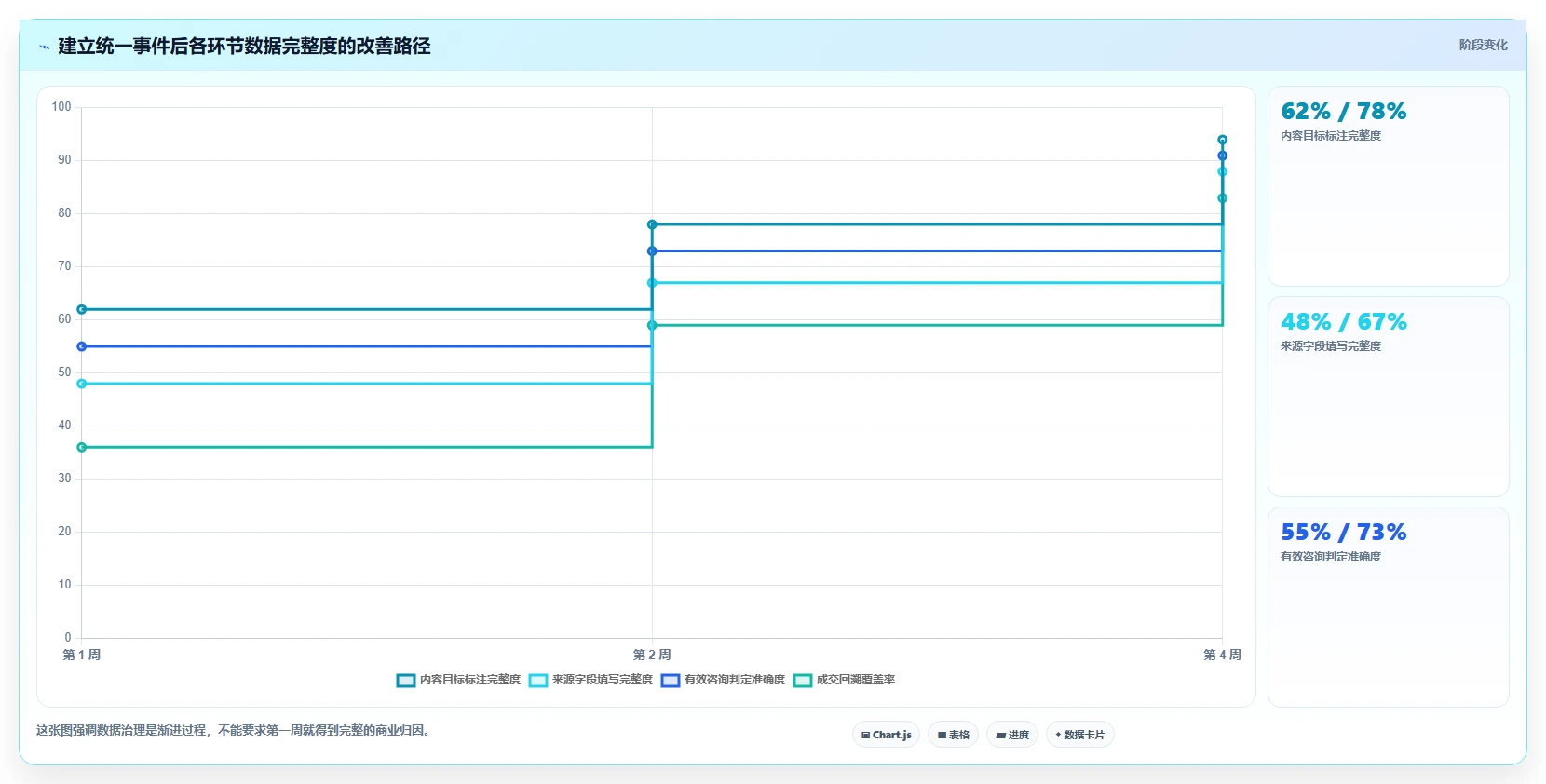Click the 55% / 73% card value

click(x=1343, y=533)
